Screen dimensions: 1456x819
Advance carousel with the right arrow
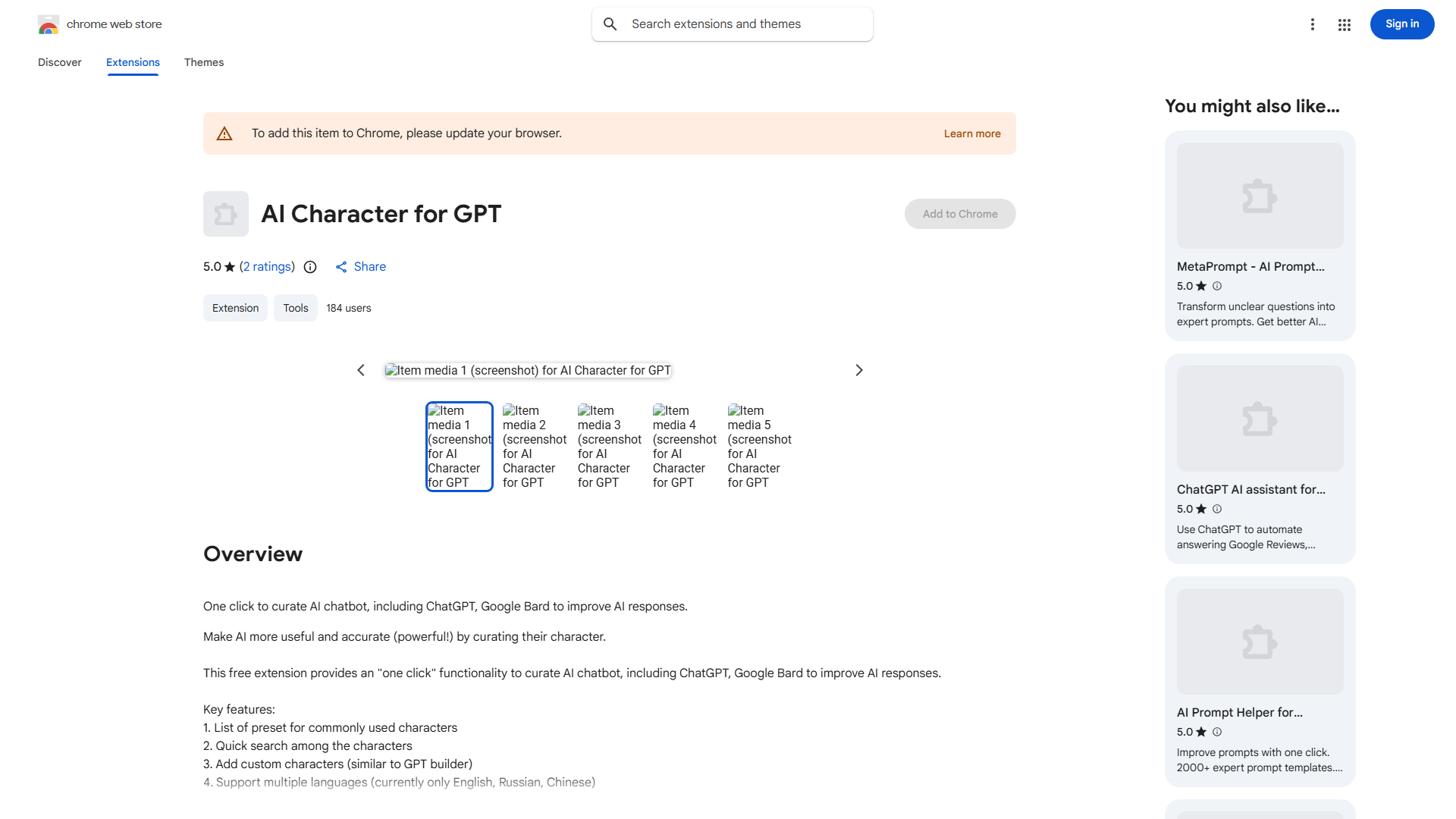[858, 370]
